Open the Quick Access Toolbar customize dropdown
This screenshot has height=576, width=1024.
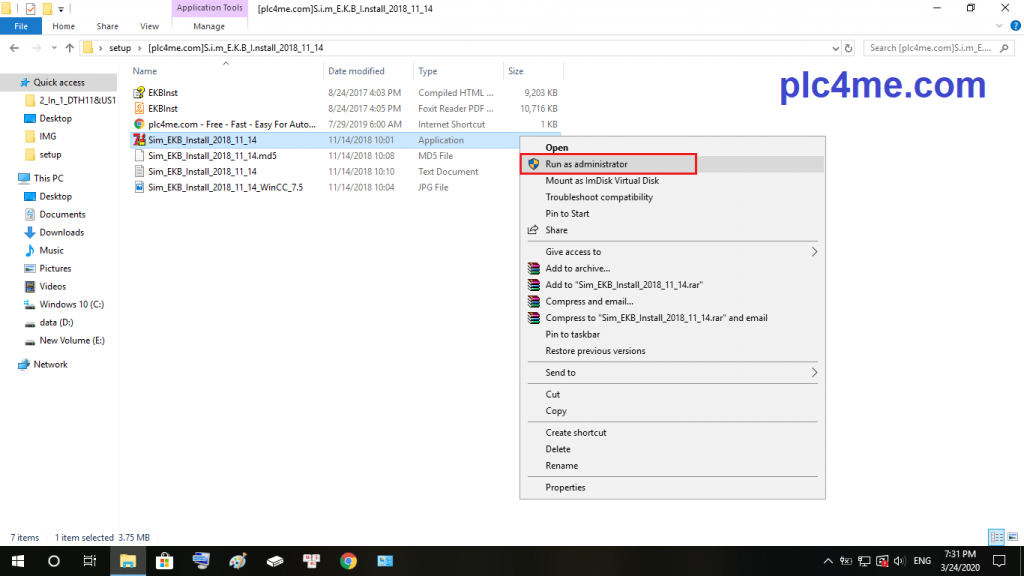[x=61, y=9]
